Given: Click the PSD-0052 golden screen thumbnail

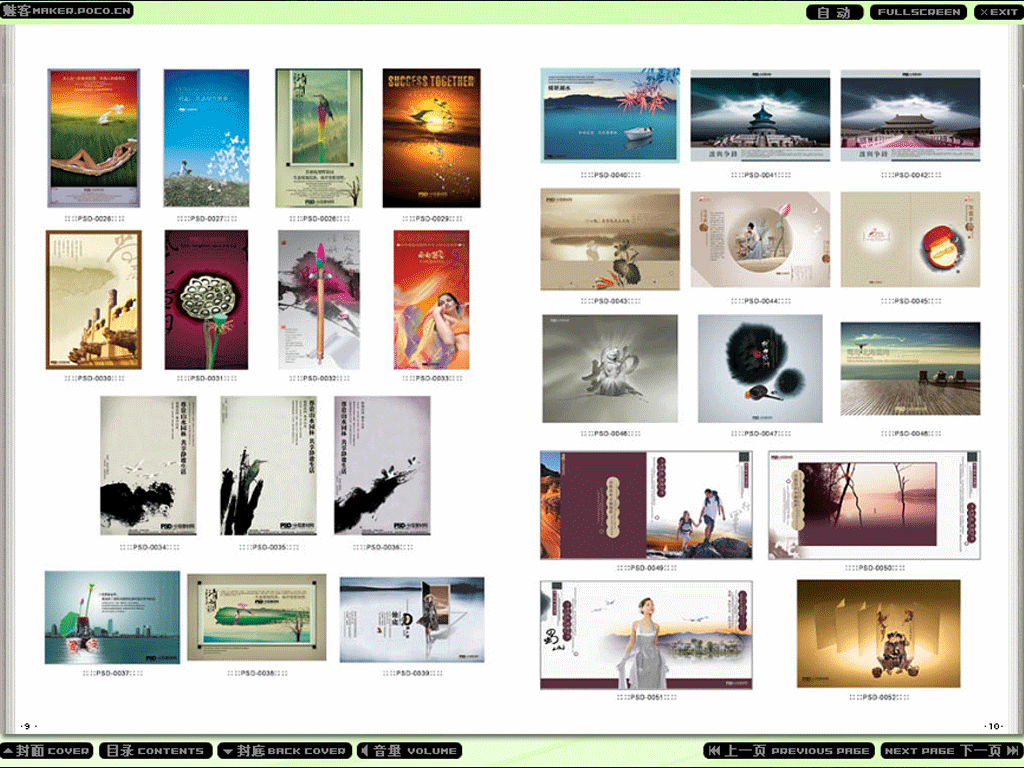Looking at the screenshot, I should 878,633.
